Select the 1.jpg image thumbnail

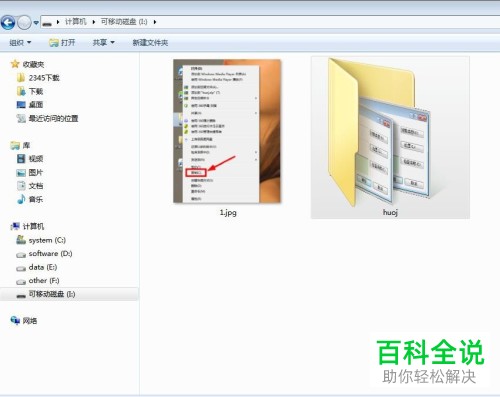227,131
